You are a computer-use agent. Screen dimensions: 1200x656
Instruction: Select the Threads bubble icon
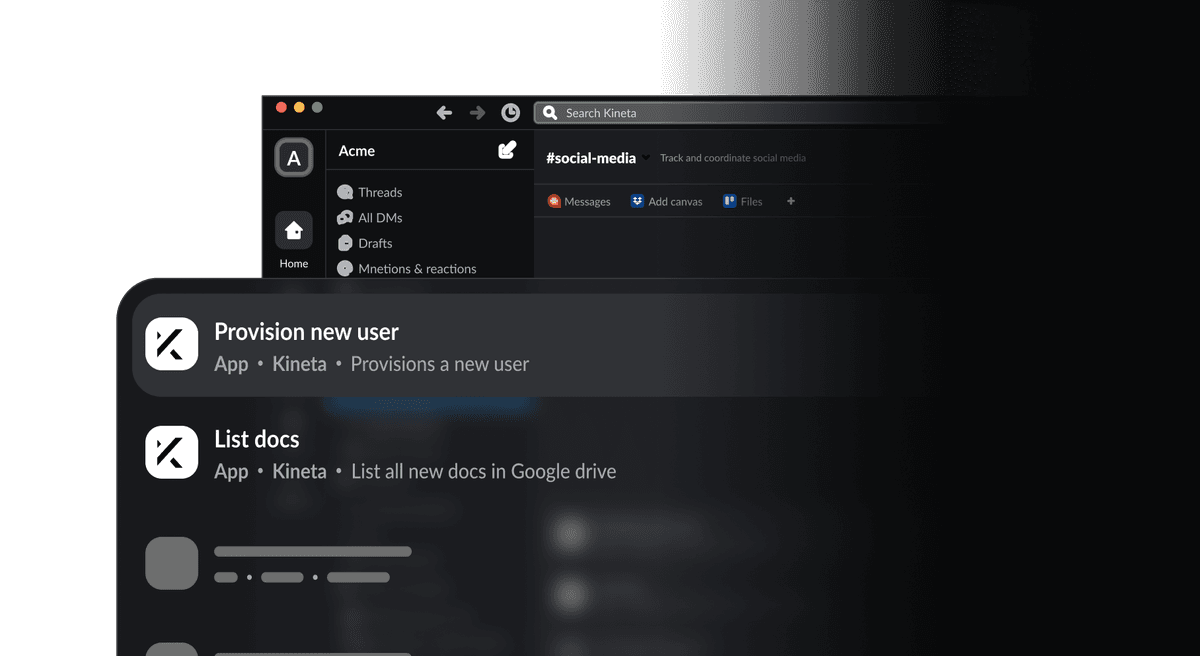point(345,192)
